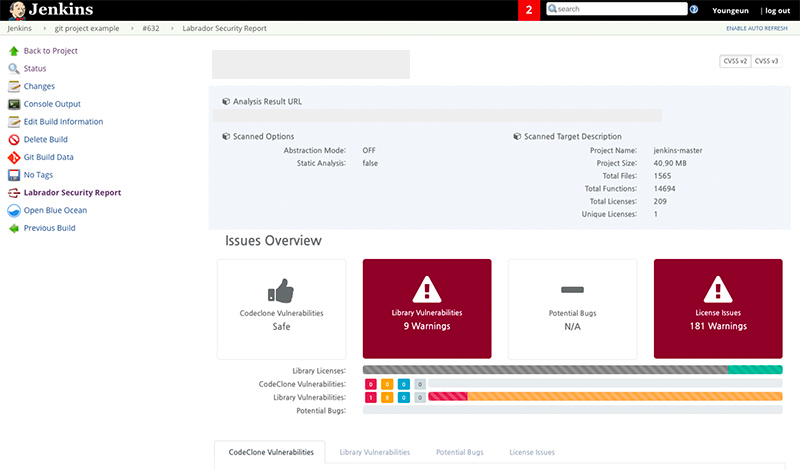Click the Open Blue Ocean icon
Image resolution: width=800 pixels, height=470 pixels.
click(x=14, y=210)
